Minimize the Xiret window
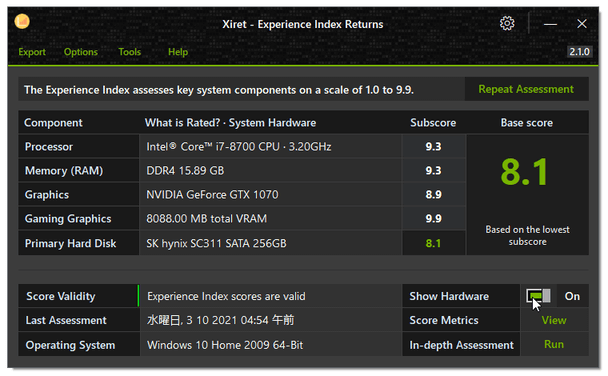The width and height of the screenshot is (608, 376). coord(550,24)
